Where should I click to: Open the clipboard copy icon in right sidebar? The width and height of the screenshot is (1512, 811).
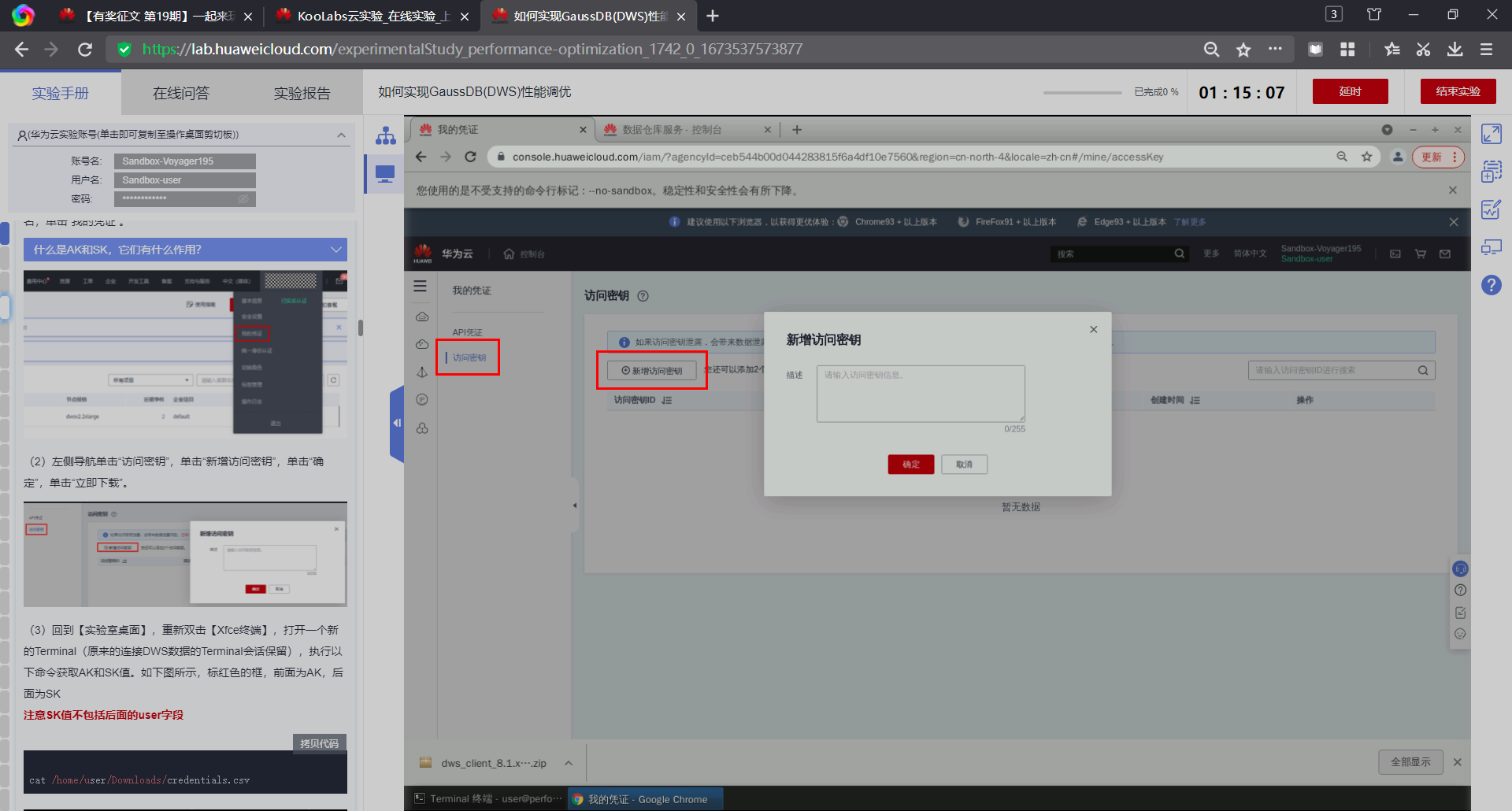(1492, 171)
